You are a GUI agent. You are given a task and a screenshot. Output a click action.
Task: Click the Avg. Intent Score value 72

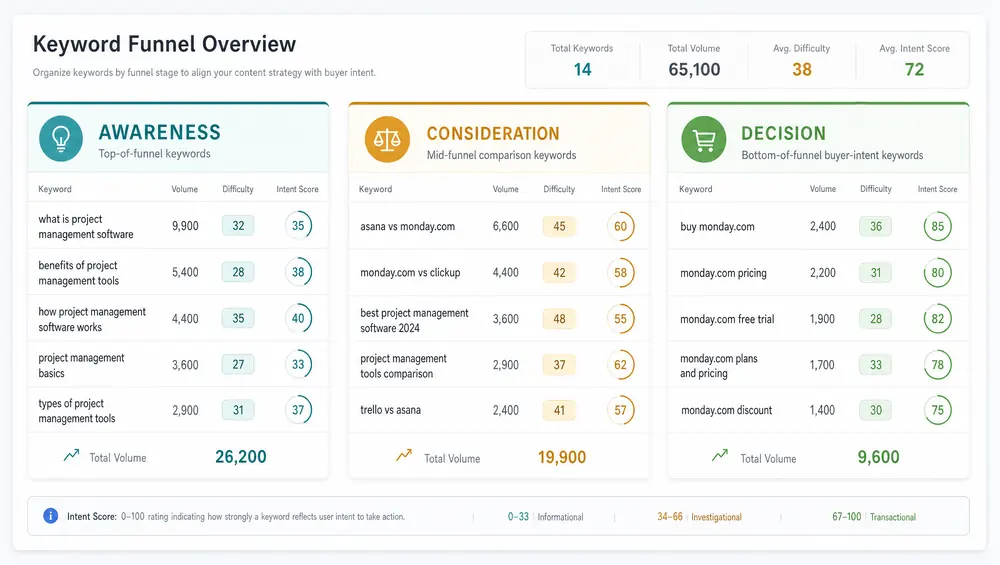[x=915, y=69]
